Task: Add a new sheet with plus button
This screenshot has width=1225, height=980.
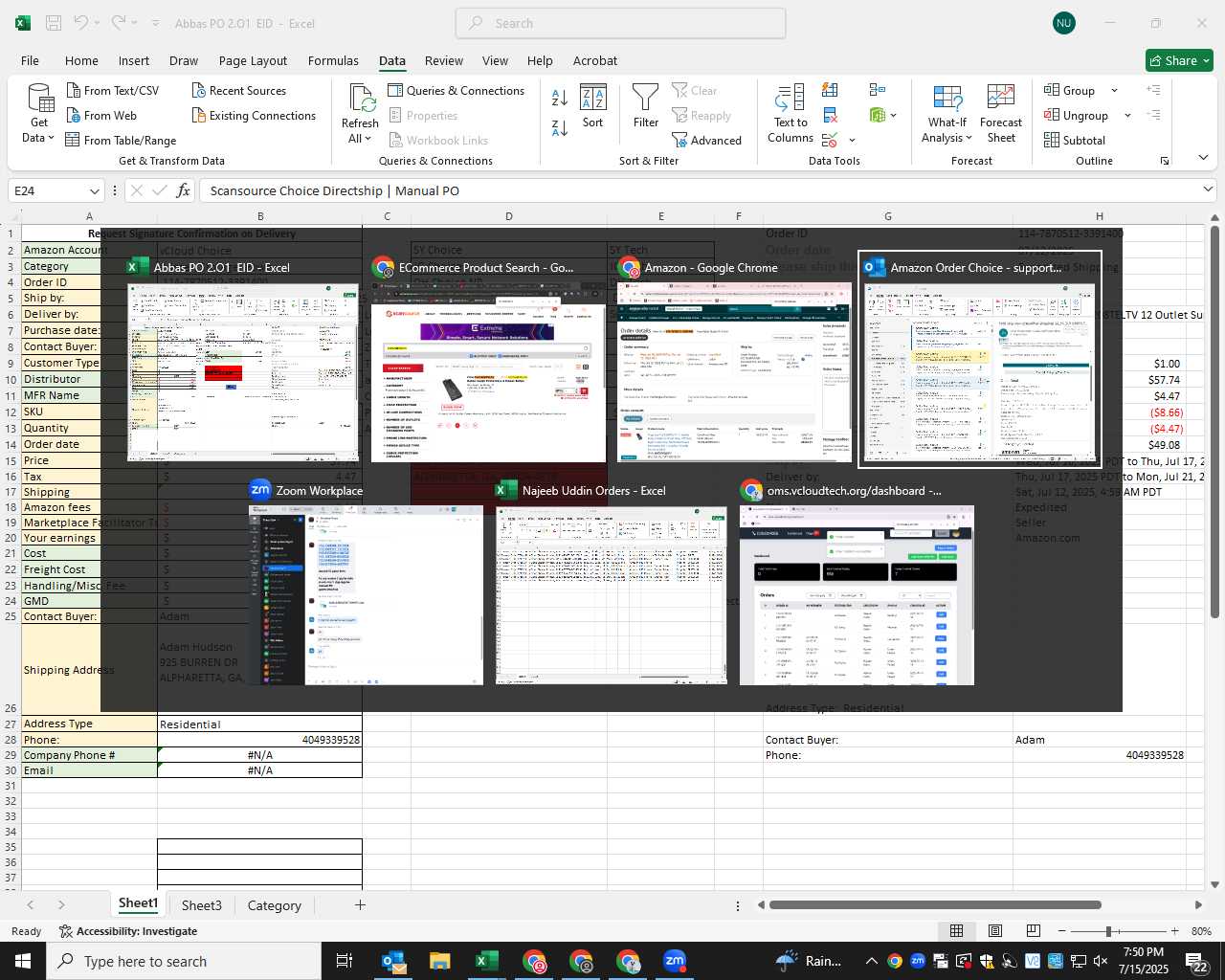Action: click(x=360, y=904)
